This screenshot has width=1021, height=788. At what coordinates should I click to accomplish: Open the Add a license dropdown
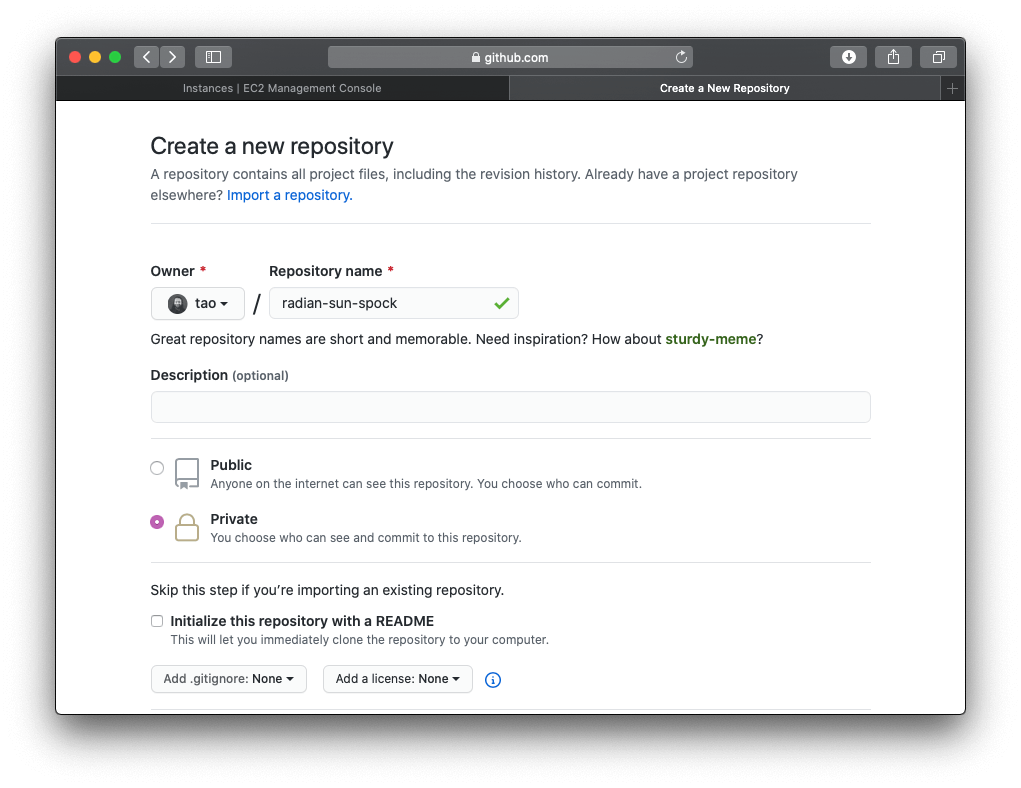(x=397, y=678)
